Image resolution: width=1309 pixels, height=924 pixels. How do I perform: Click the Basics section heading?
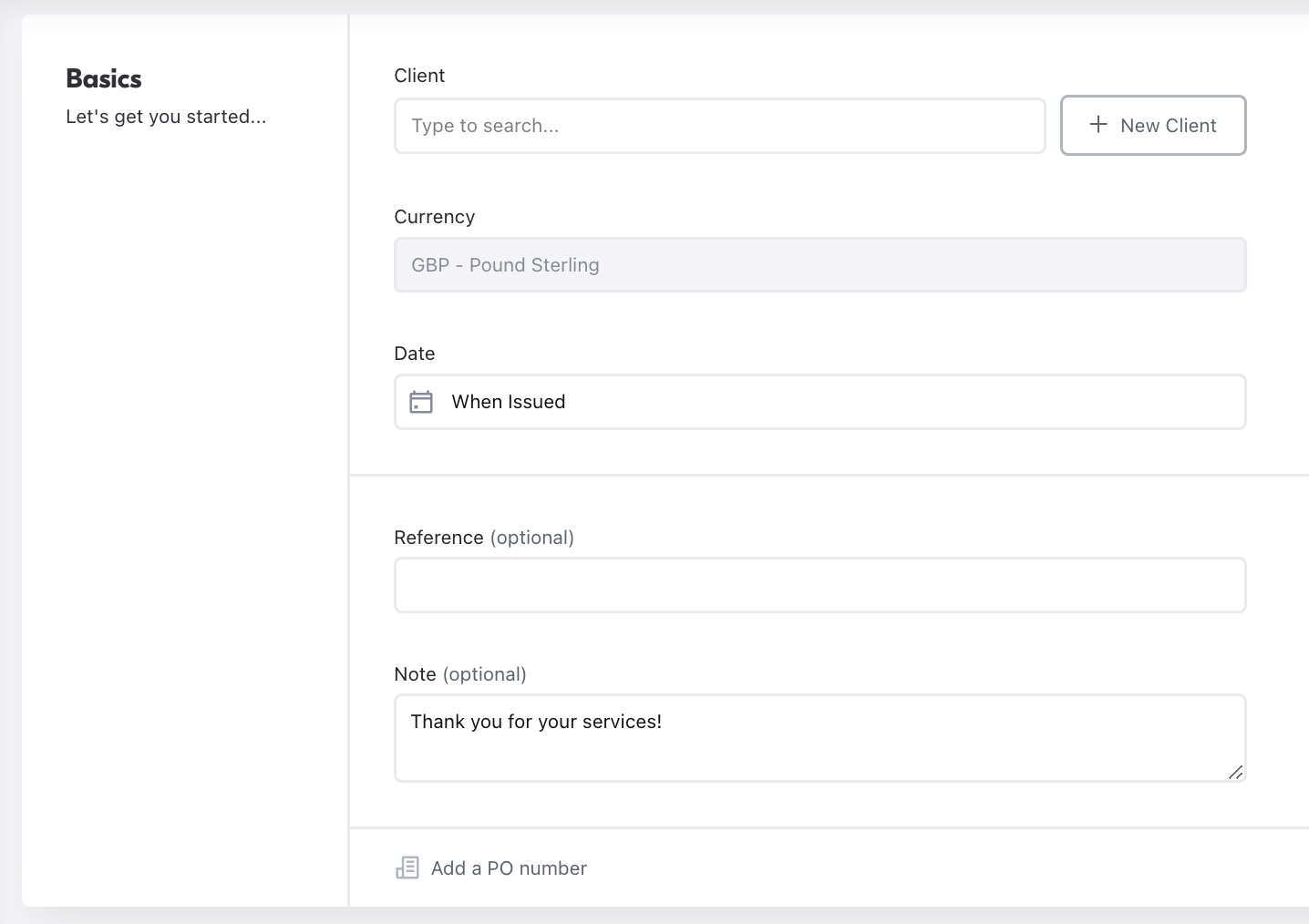104,79
